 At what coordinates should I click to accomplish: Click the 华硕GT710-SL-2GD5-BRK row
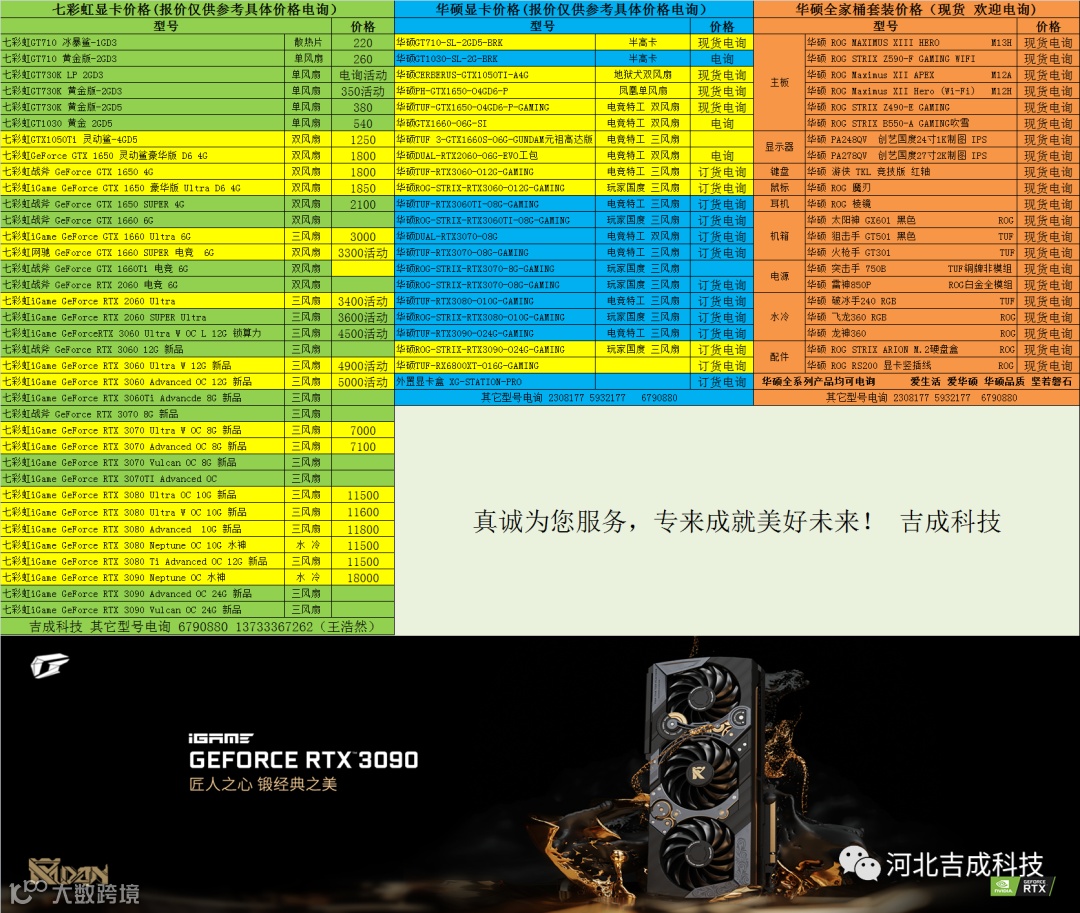click(574, 42)
